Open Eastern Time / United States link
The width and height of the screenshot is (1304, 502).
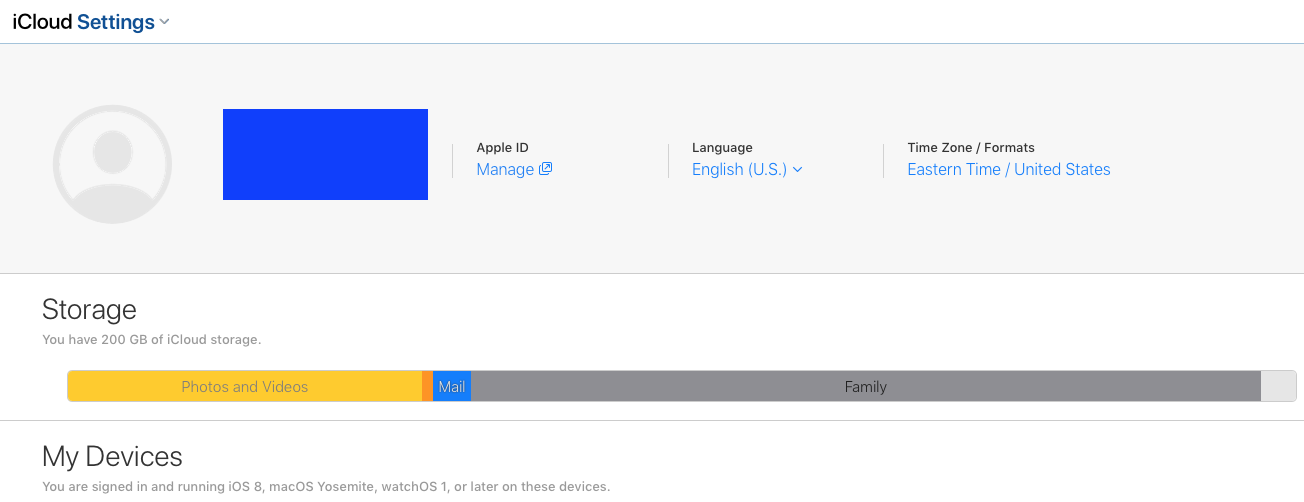[1008, 170]
